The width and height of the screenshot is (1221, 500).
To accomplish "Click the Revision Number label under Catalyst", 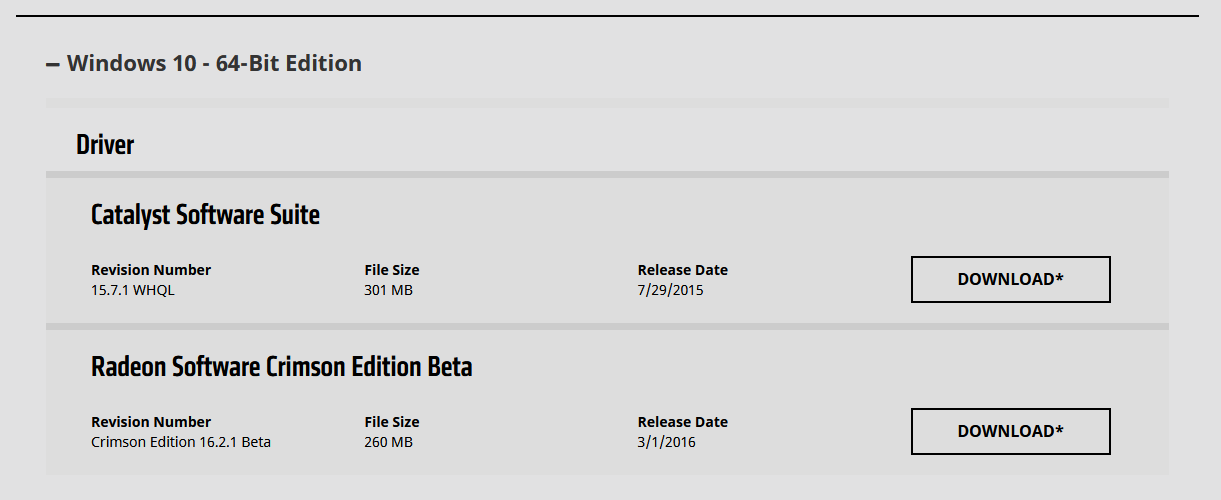I will click(x=151, y=270).
